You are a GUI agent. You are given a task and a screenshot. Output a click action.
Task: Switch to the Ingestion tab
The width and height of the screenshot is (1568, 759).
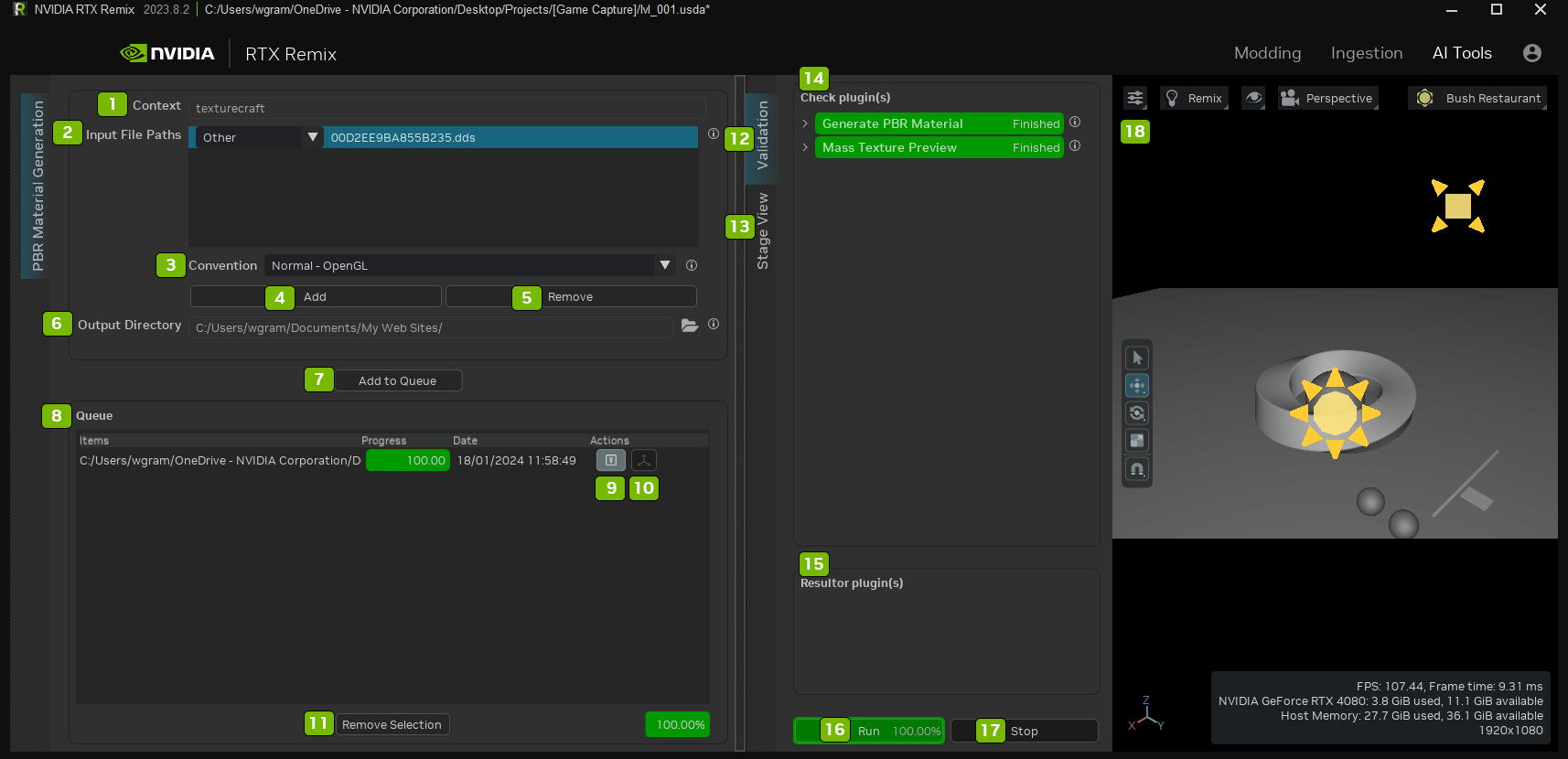1367,53
